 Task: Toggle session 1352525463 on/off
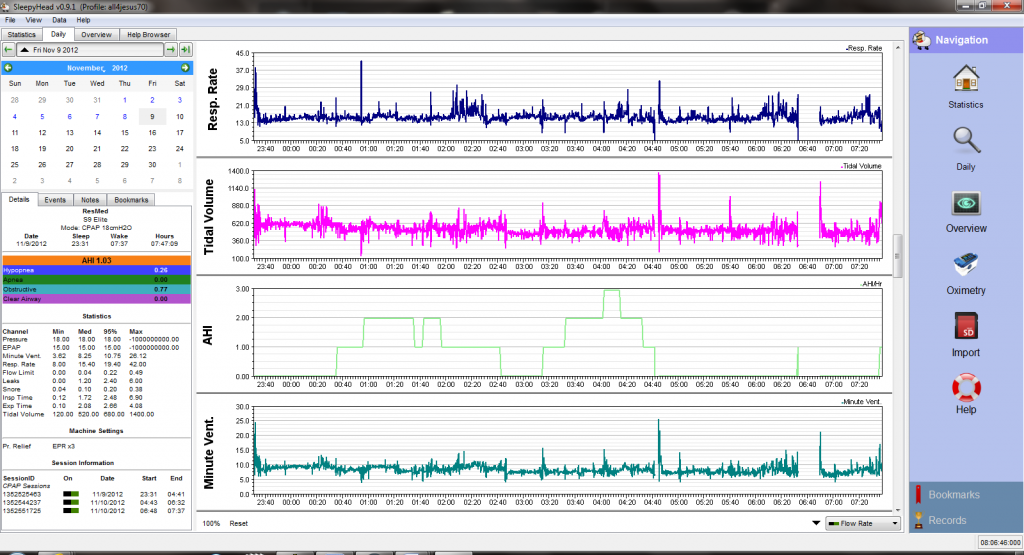(x=71, y=494)
